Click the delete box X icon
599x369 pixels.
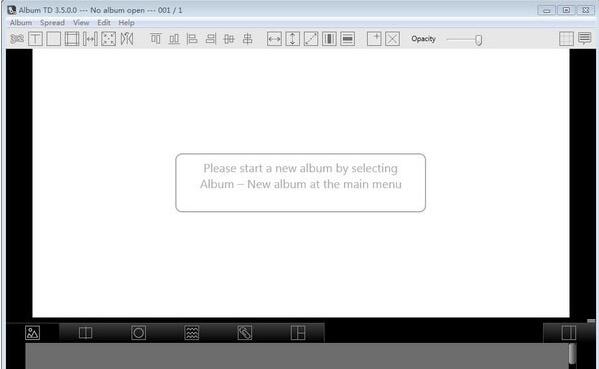(393, 39)
